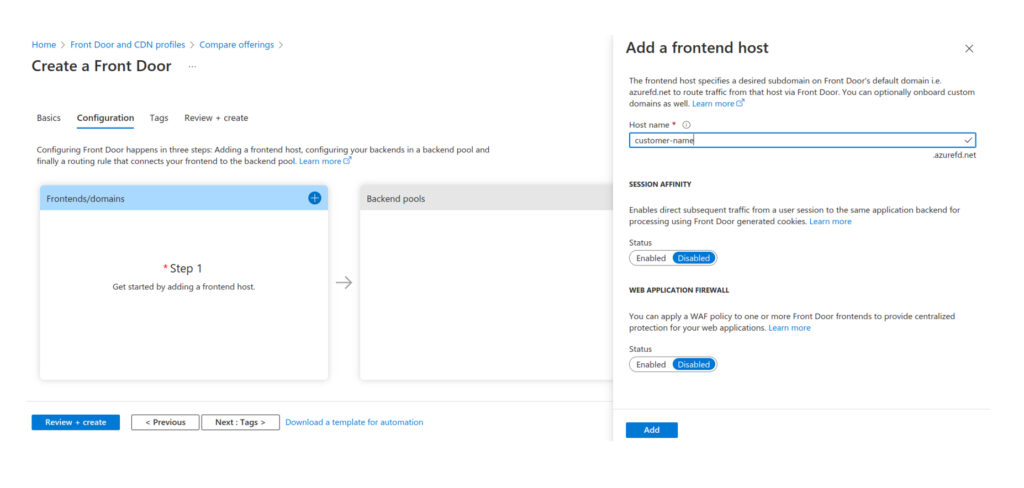Click the 'Get started by adding a frontend host' text
The width and height of the screenshot is (1024, 488).
[x=184, y=287]
